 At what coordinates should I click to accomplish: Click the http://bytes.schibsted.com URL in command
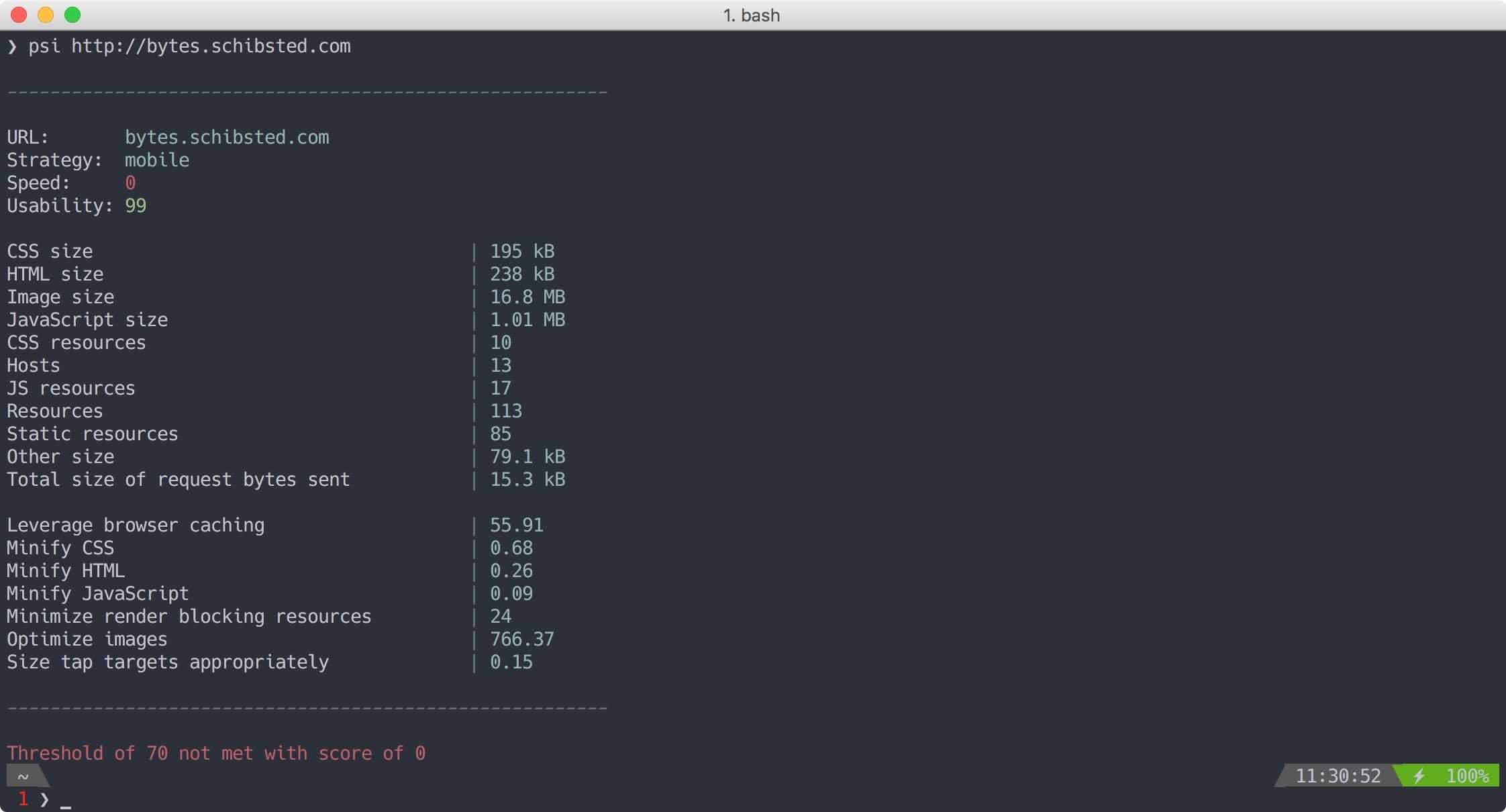(211, 46)
